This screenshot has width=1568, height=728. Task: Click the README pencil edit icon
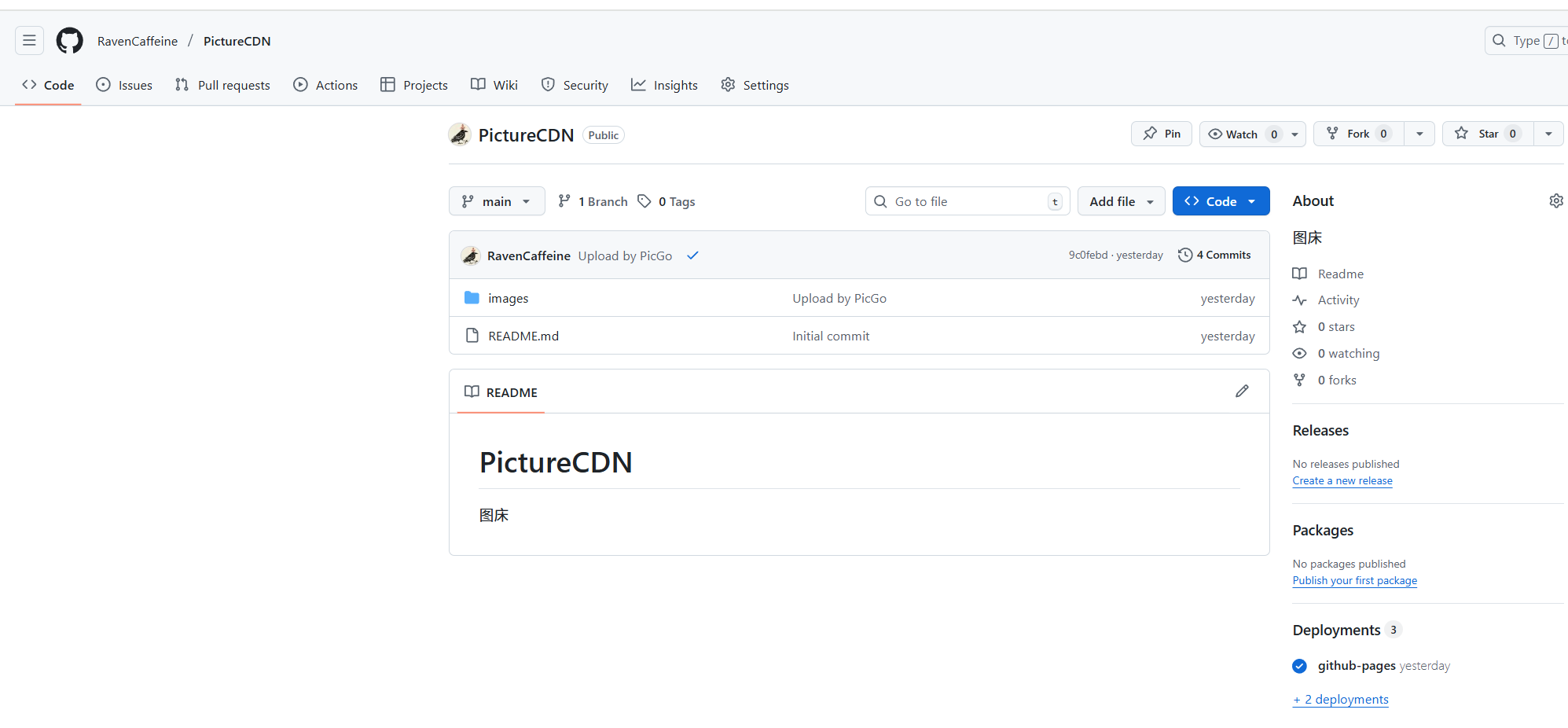pos(1242,392)
